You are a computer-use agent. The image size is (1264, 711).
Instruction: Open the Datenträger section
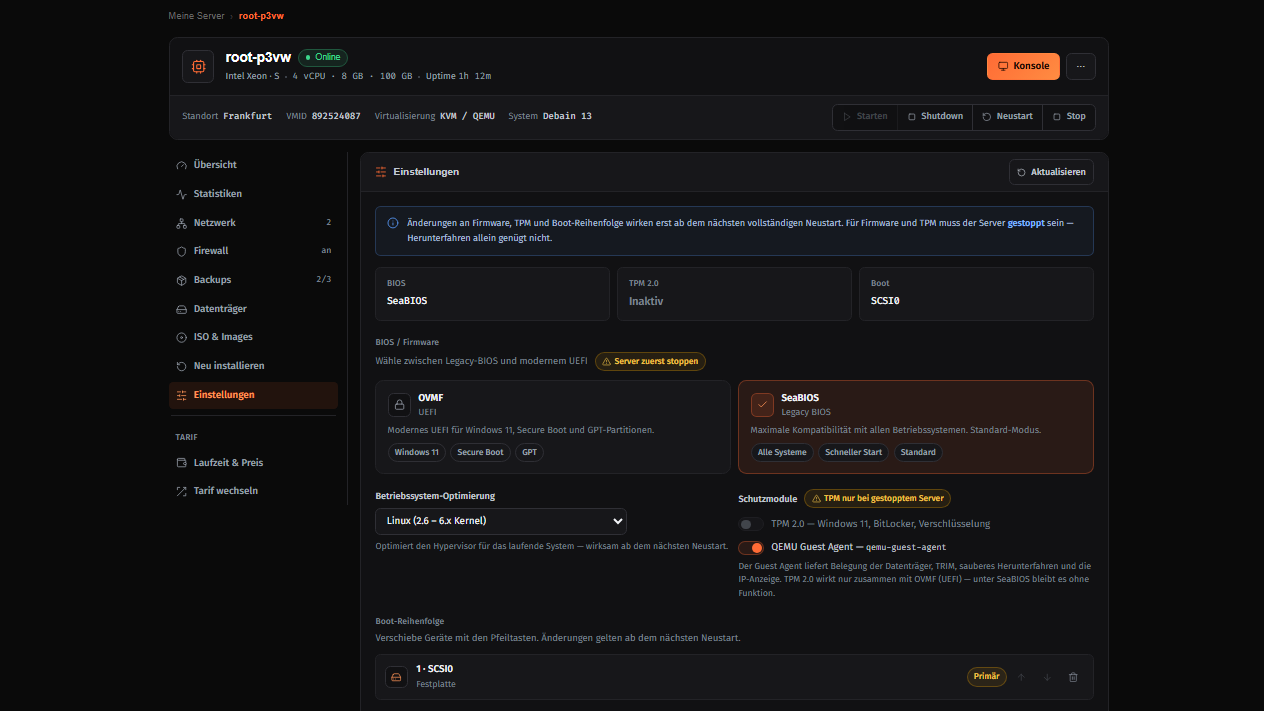(x=253, y=309)
